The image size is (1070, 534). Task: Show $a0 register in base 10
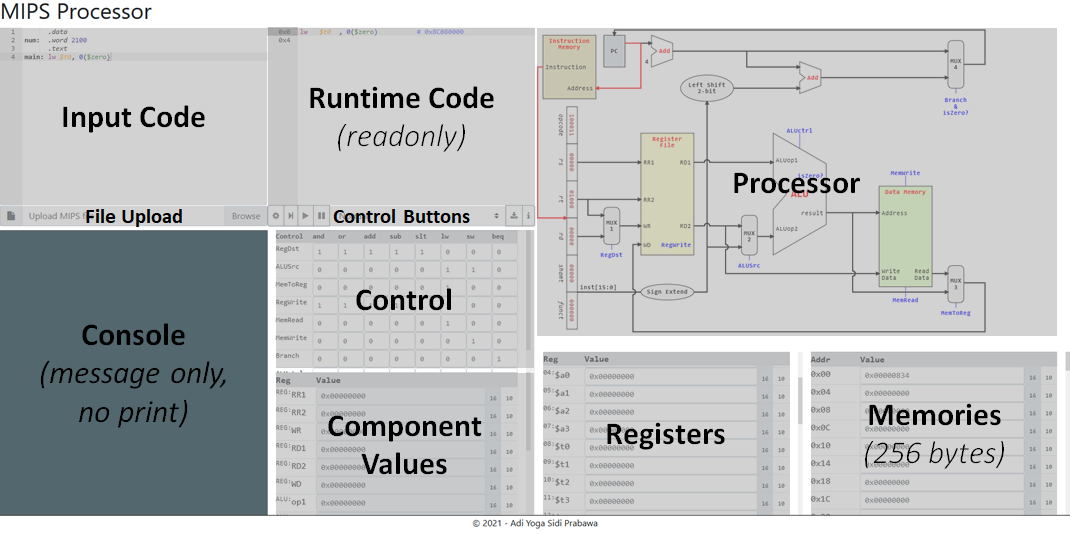(782, 376)
